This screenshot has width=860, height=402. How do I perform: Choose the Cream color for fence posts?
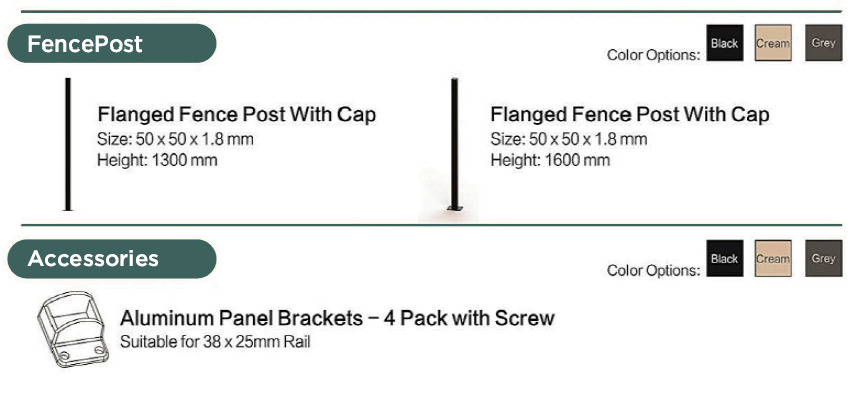click(x=773, y=43)
